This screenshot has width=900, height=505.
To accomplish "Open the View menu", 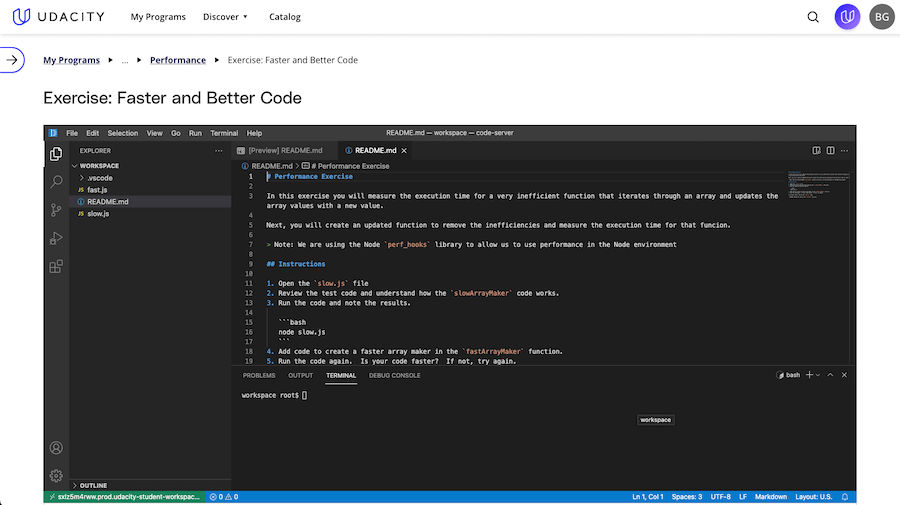I will (x=154, y=133).
